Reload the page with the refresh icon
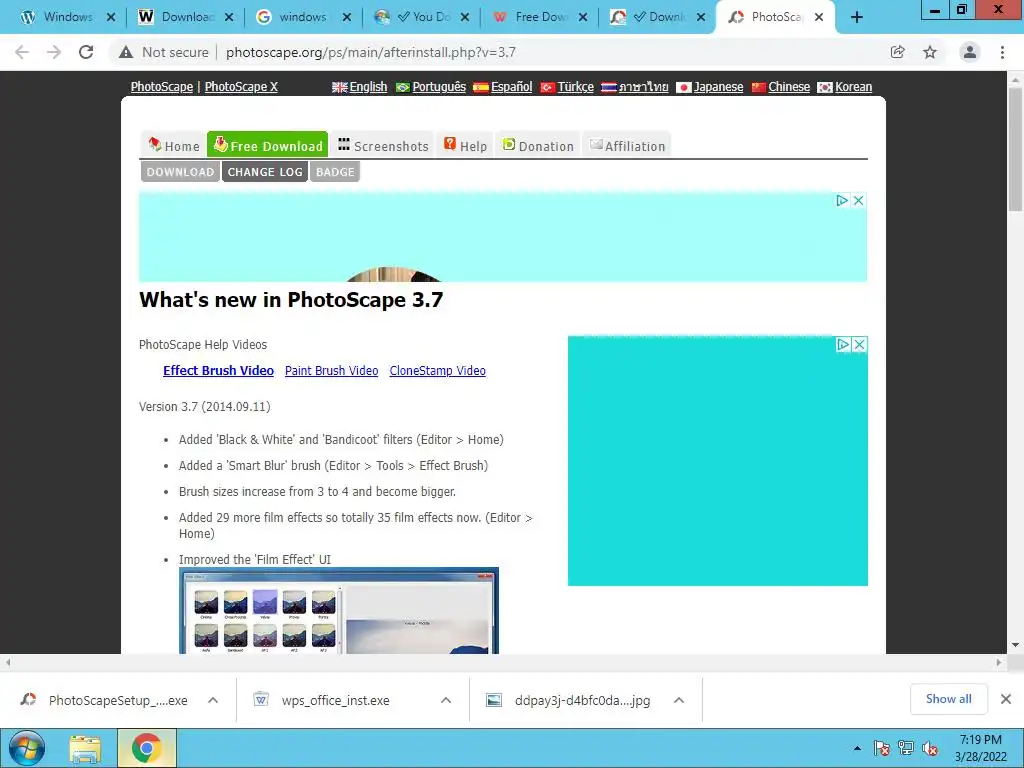The image size is (1024, 768). point(86,52)
